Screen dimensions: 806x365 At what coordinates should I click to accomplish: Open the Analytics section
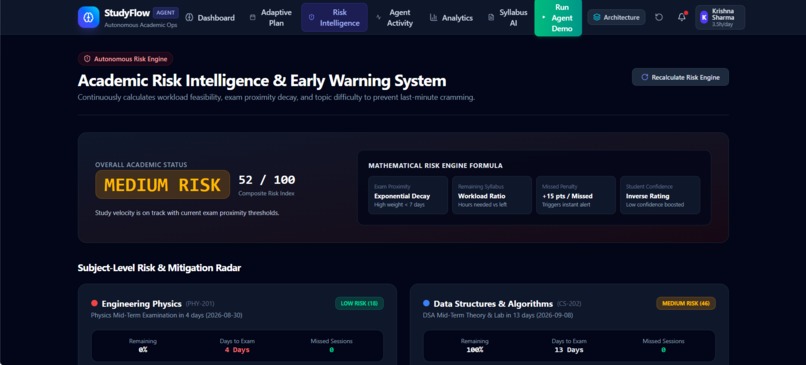[x=451, y=17]
